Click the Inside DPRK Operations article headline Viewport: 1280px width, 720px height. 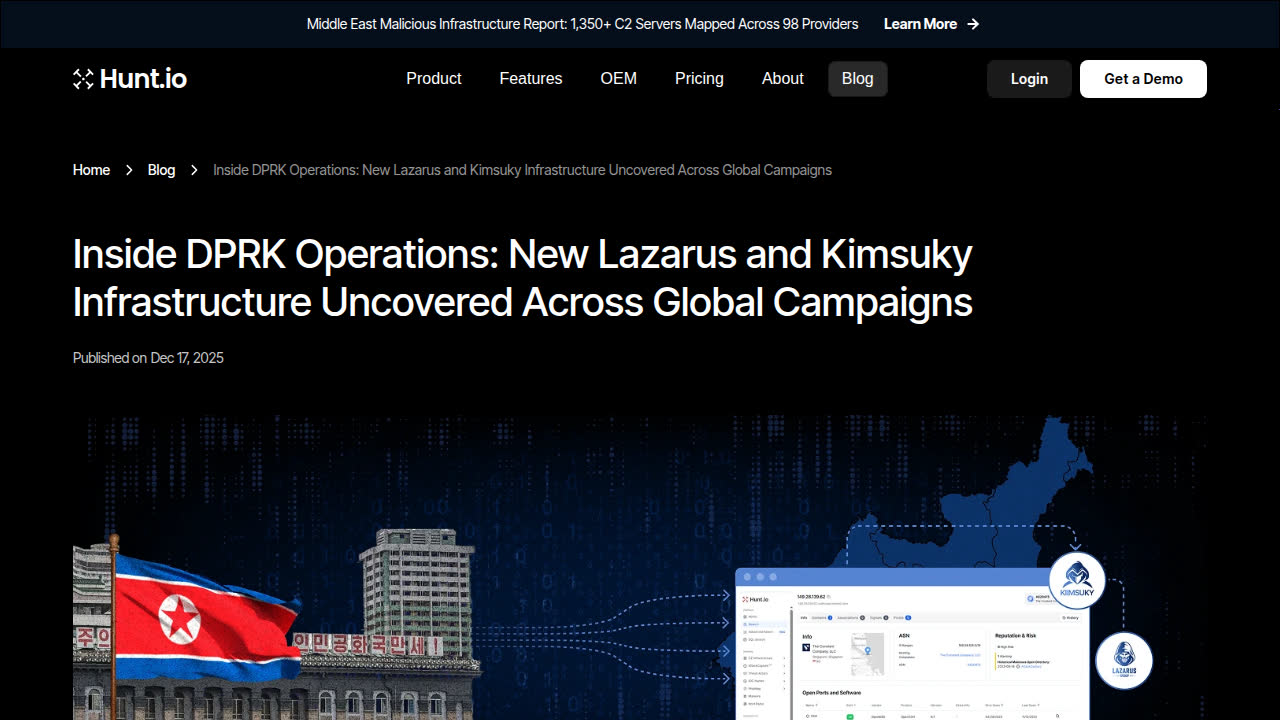click(523, 278)
